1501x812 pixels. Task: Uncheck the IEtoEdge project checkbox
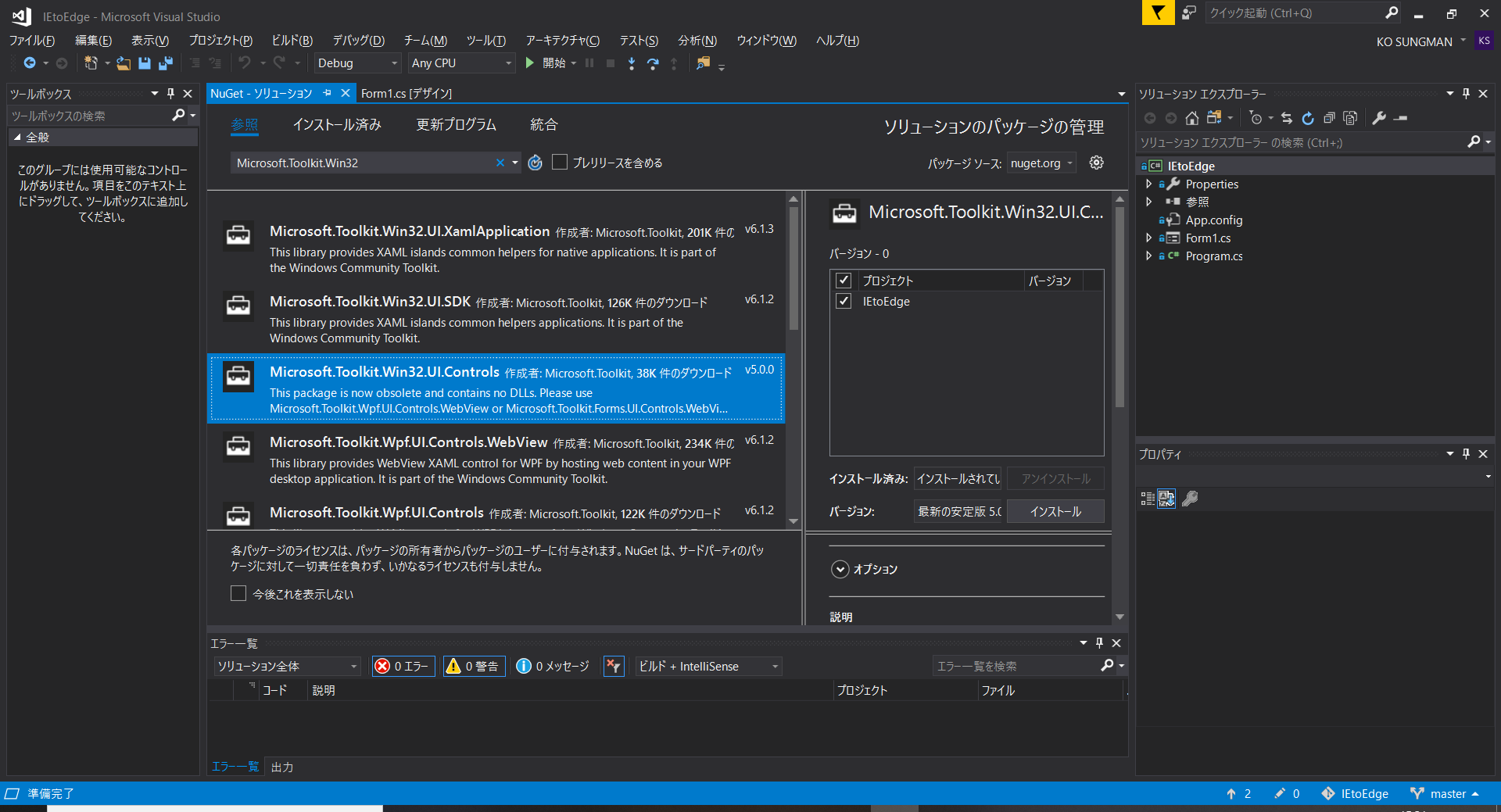pos(844,301)
